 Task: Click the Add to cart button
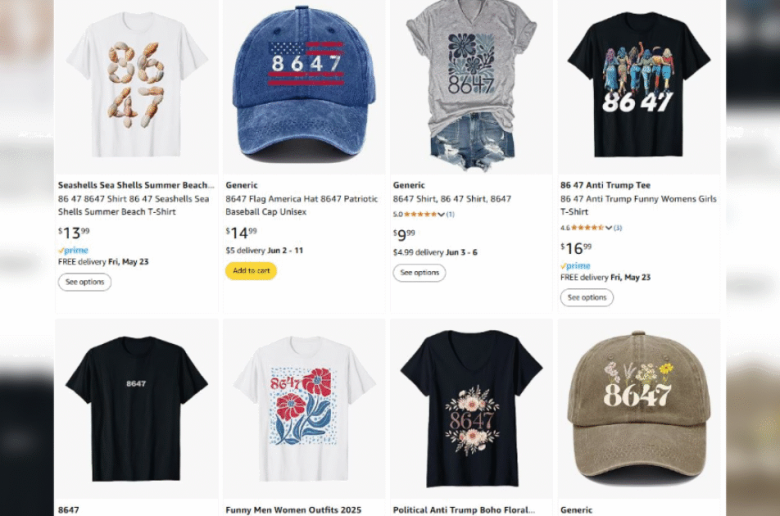[251, 271]
